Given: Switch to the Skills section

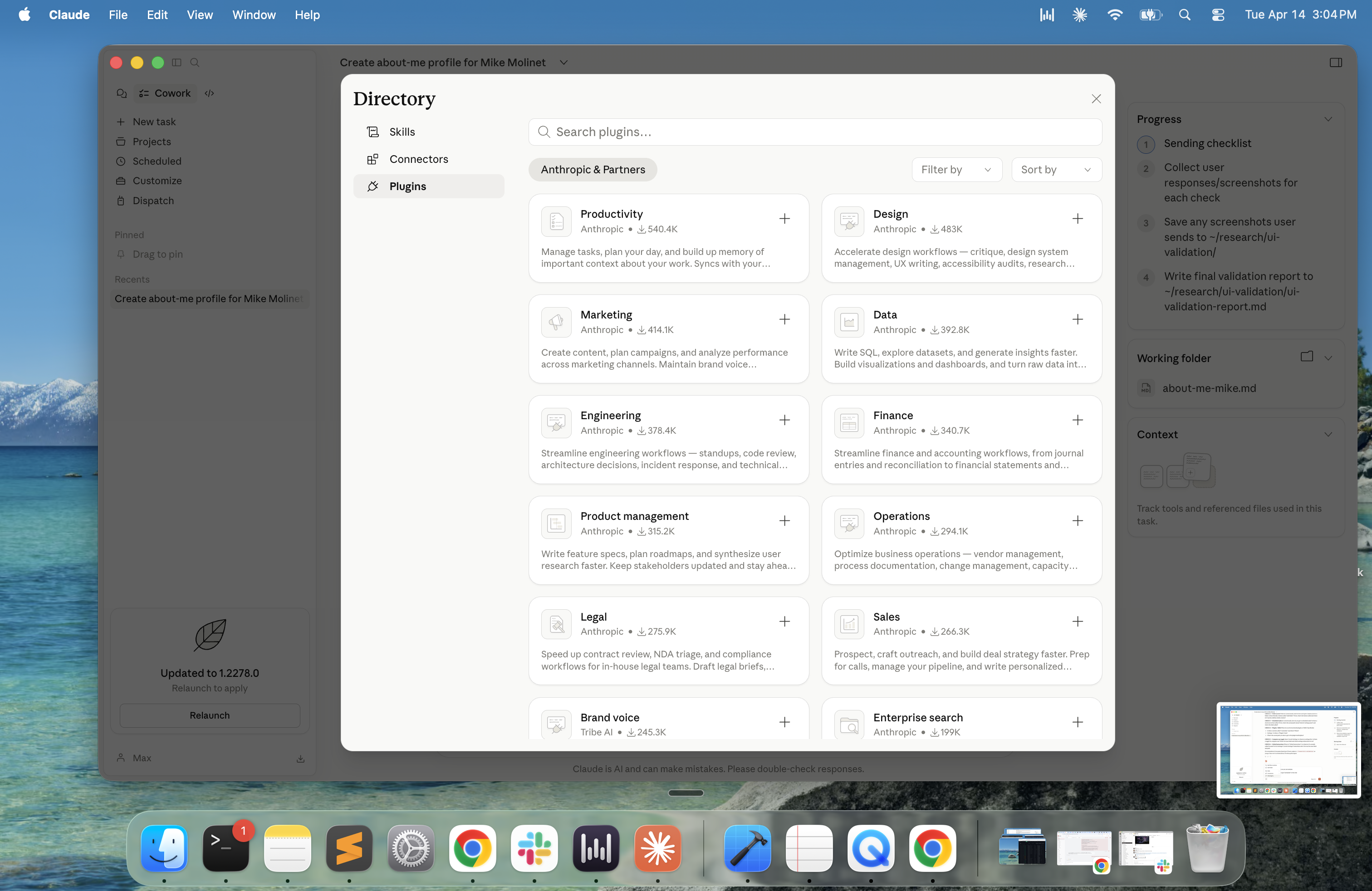Looking at the screenshot, I should [x=402, y=132].
